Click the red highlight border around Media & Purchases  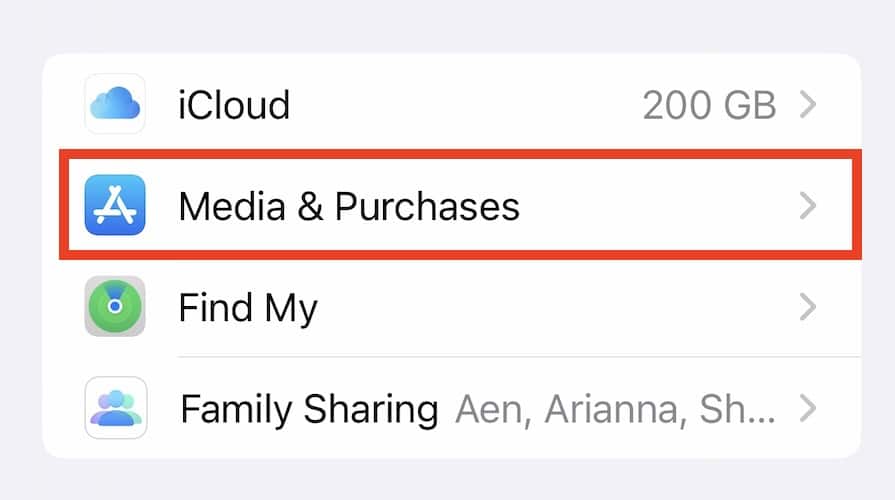455,153
